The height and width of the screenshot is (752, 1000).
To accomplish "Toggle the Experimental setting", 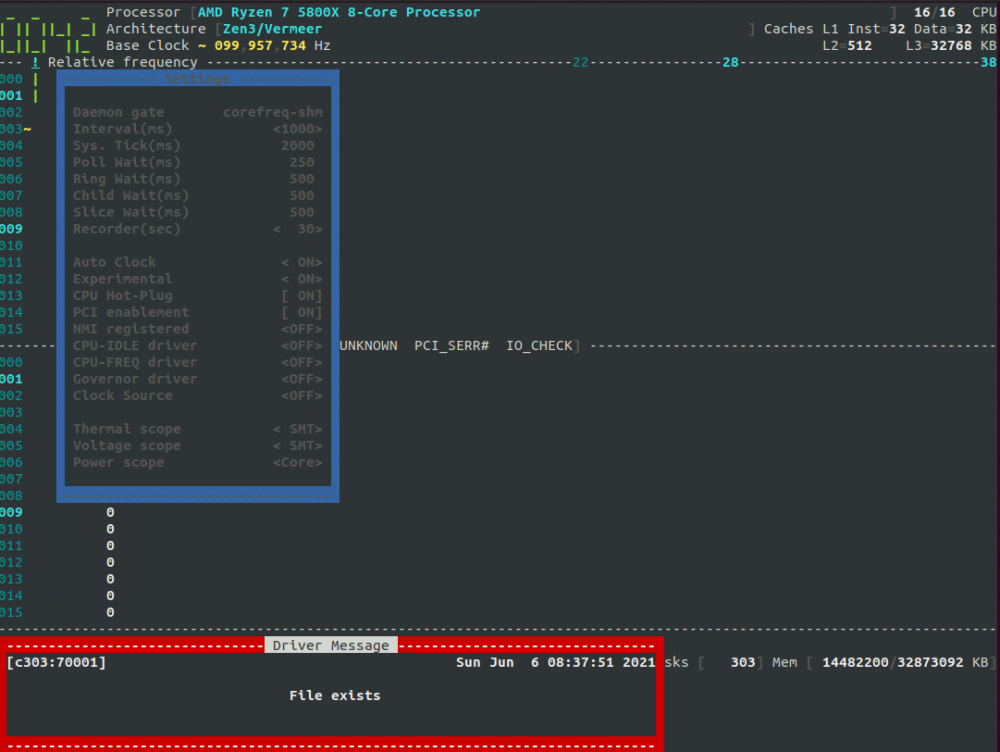I will click(302, 279).
